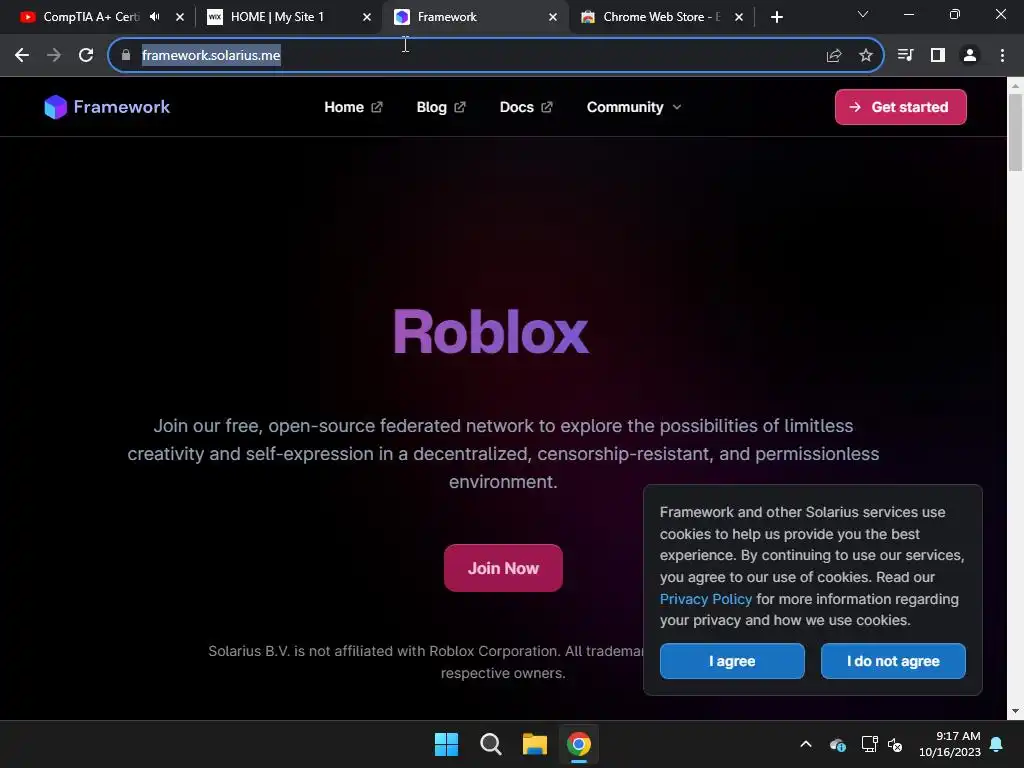The width and height of the screenshot is (1024, 768).
Task: Click the Get started button
Action: click(901, 107)
